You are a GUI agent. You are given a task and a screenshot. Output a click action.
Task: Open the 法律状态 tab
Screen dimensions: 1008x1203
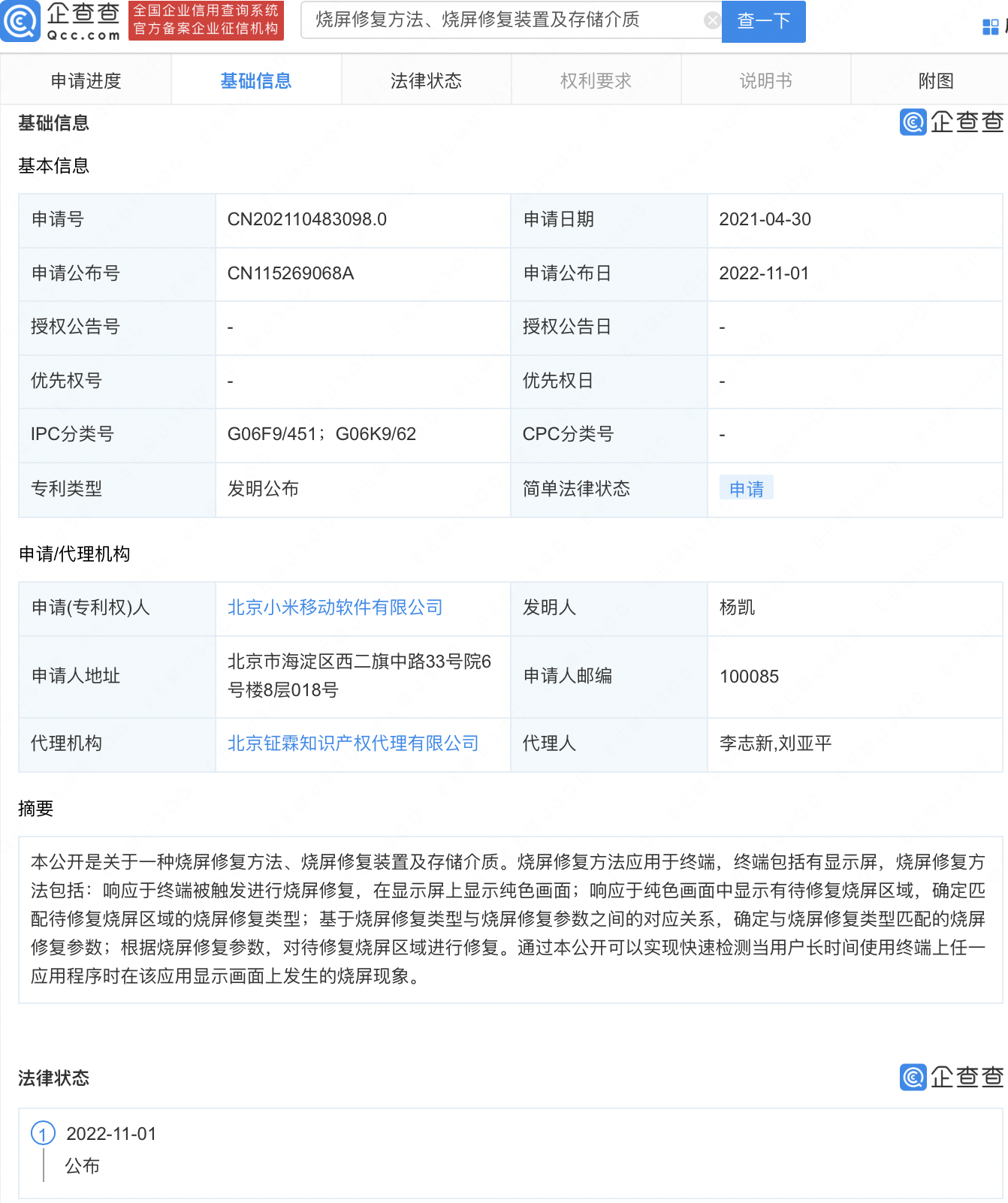click(426, 80)
